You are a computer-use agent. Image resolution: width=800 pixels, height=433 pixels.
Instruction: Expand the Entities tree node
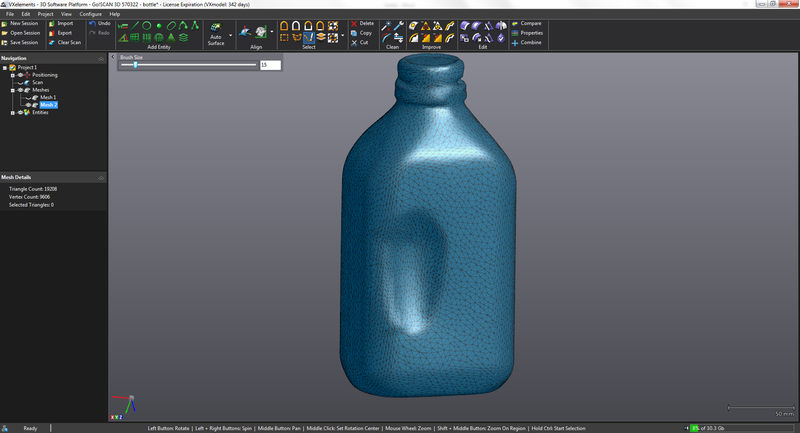13,113
